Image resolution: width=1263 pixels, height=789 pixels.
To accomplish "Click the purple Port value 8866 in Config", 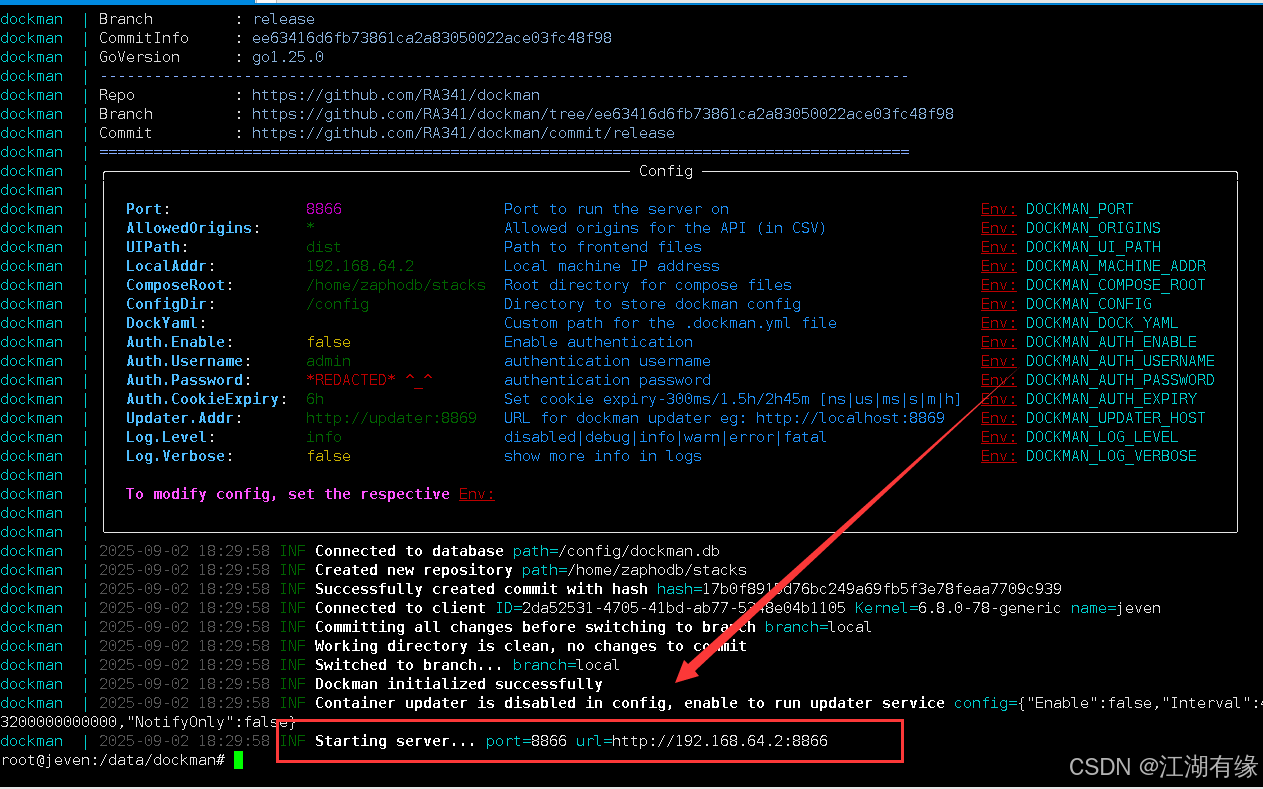I will 324,209.
